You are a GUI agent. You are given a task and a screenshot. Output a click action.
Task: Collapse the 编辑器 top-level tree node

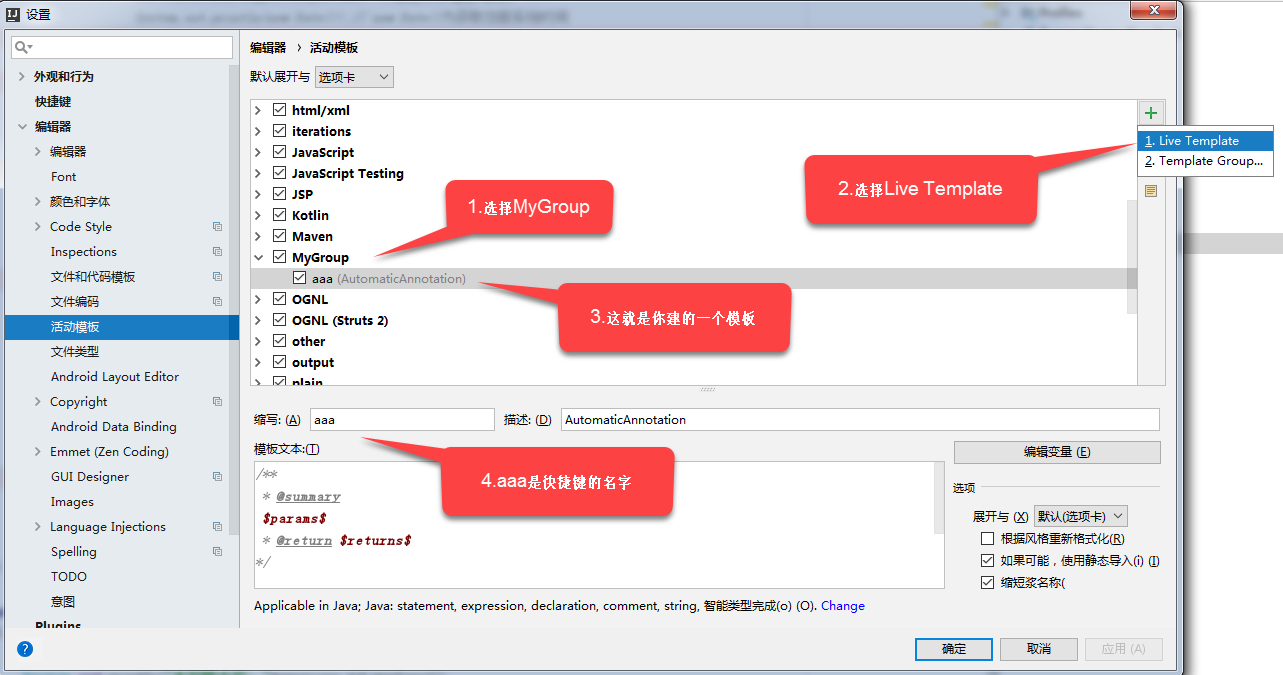tap(22, 127)
